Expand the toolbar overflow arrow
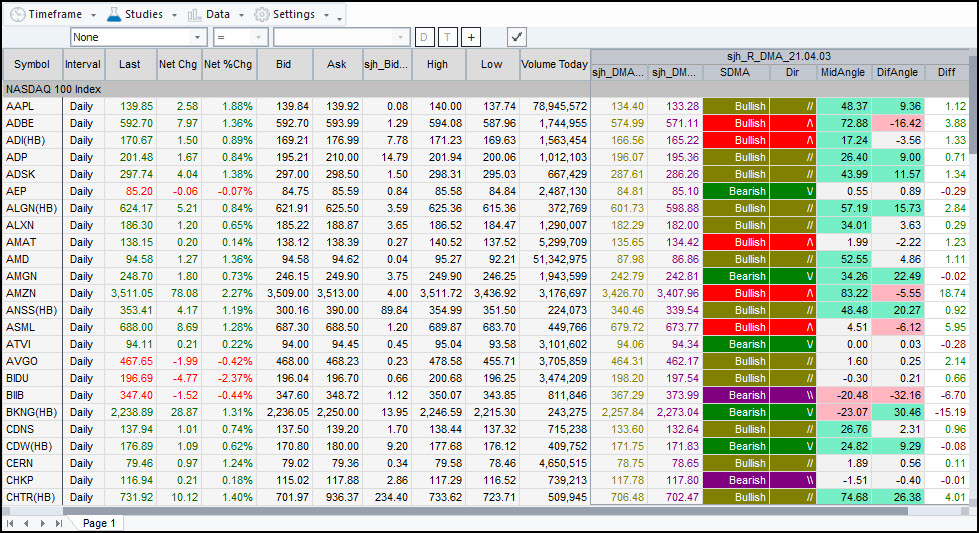The width and height of the screenshot is (979, 533). tap(340, 17)
